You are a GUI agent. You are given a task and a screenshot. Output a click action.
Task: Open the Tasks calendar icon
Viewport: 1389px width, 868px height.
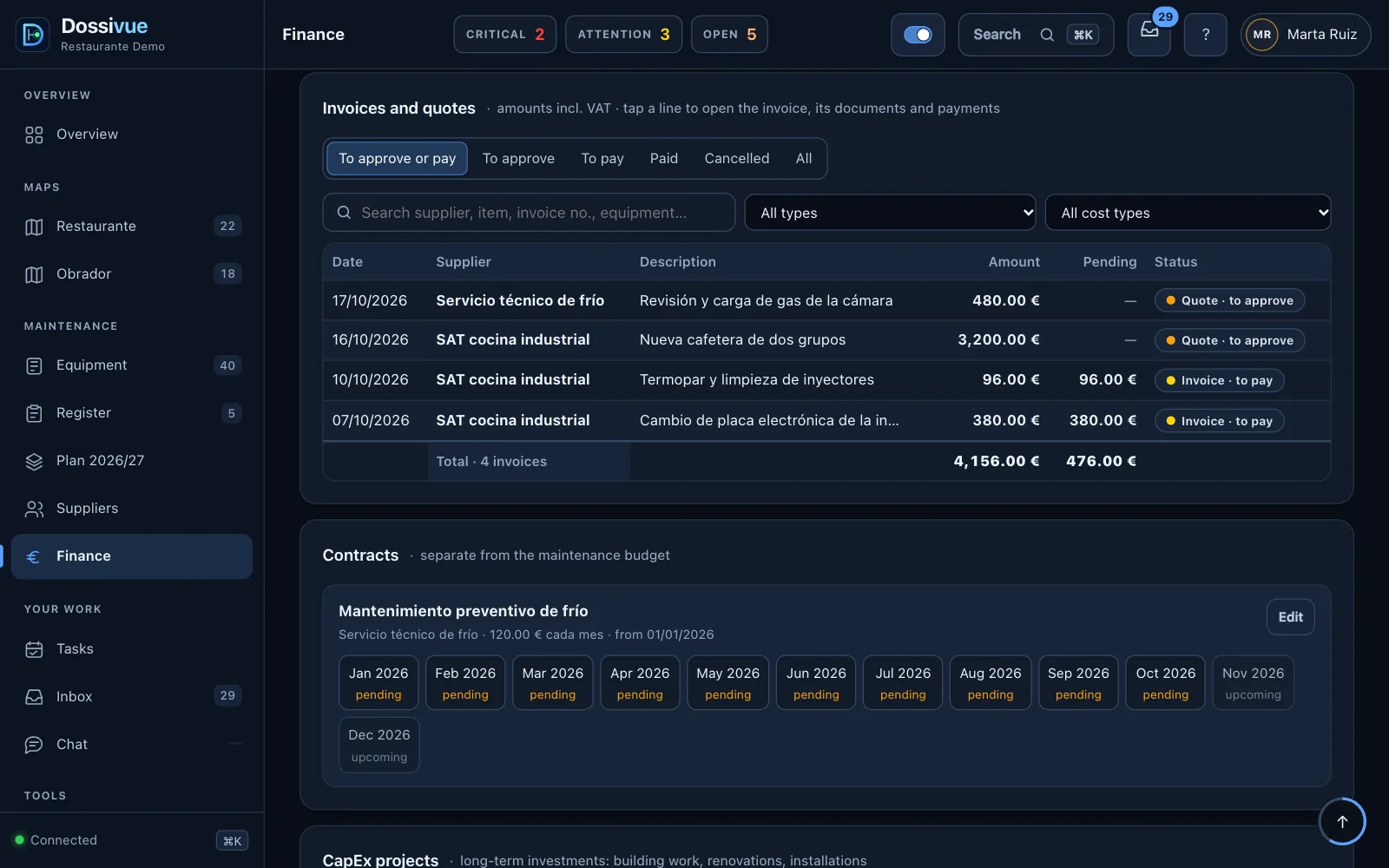click(34, 649)
